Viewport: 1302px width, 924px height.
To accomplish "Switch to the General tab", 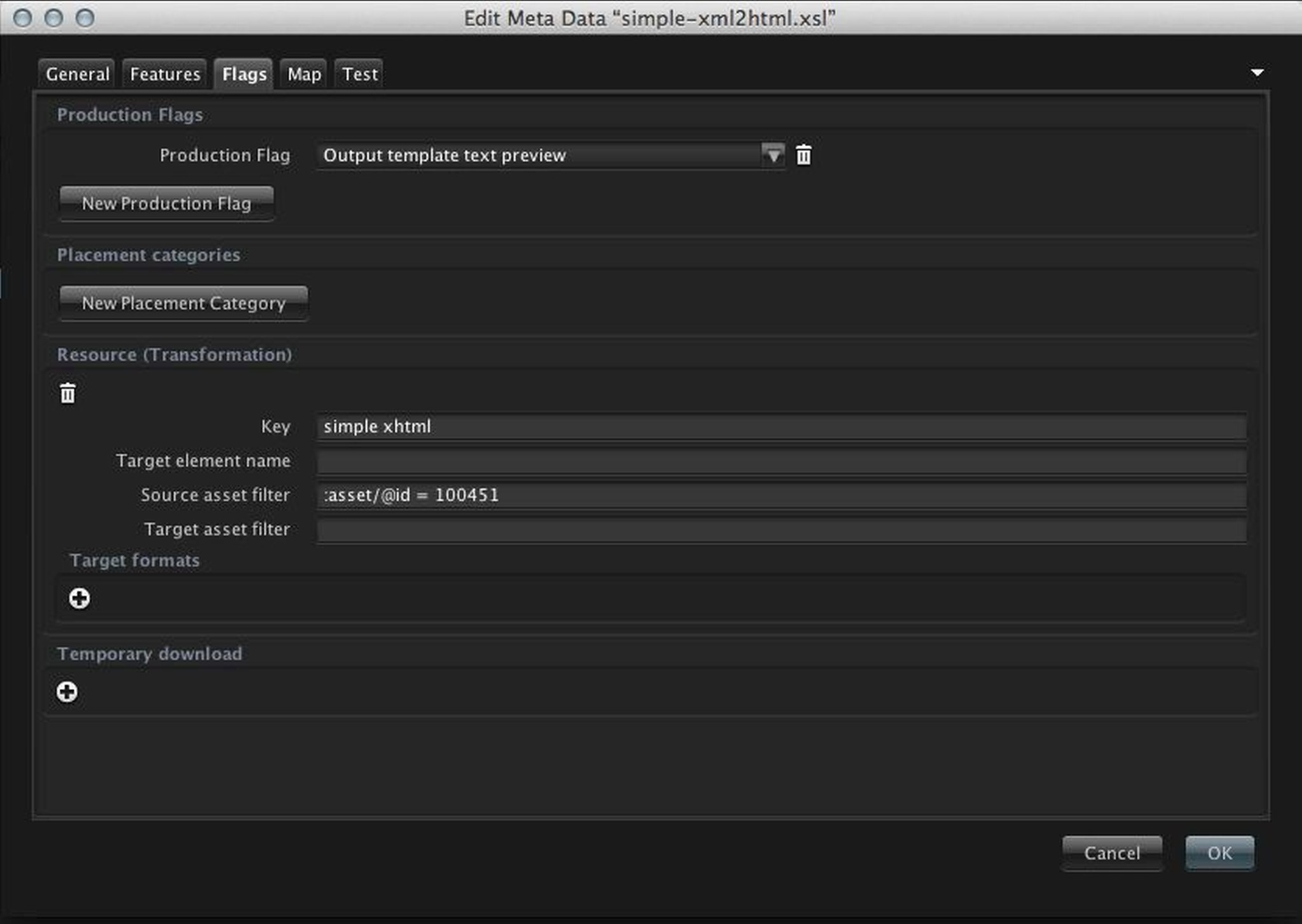I will pyautogui.click(x=78, y=74).
